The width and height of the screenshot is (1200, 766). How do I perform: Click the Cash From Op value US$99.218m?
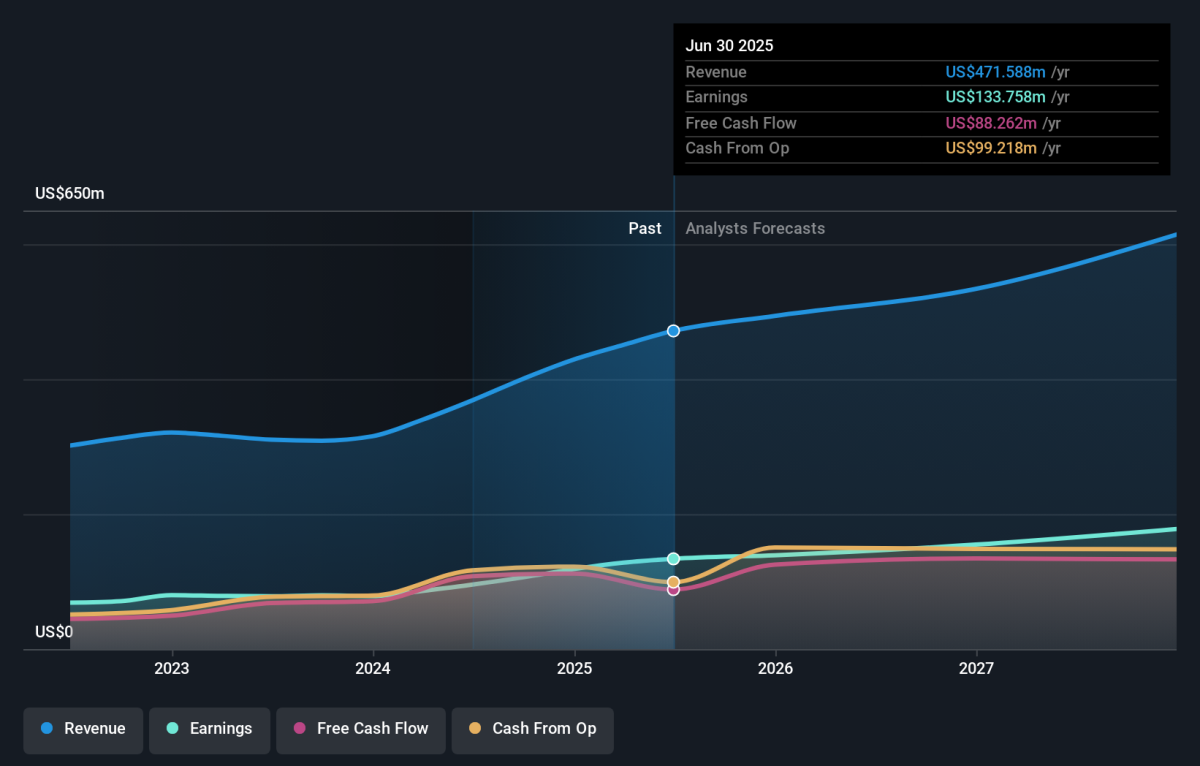995,148
